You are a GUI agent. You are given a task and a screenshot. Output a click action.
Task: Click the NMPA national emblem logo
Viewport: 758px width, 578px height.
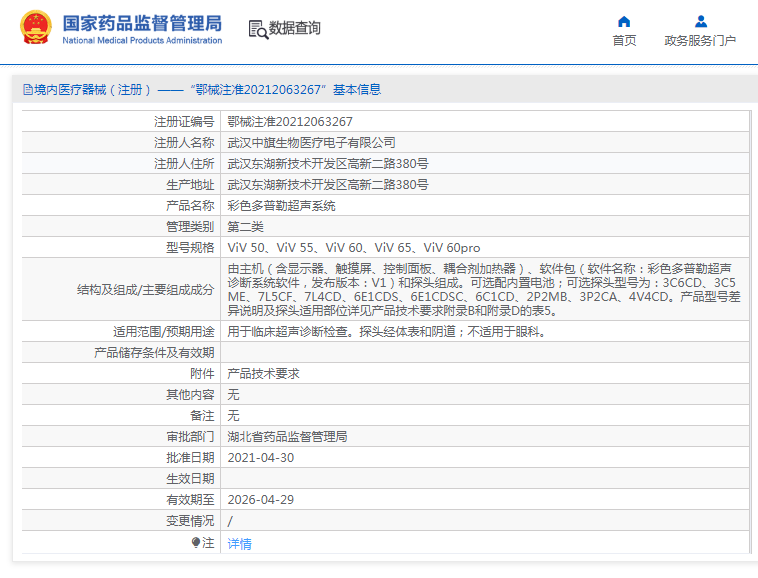click(36, 29)
